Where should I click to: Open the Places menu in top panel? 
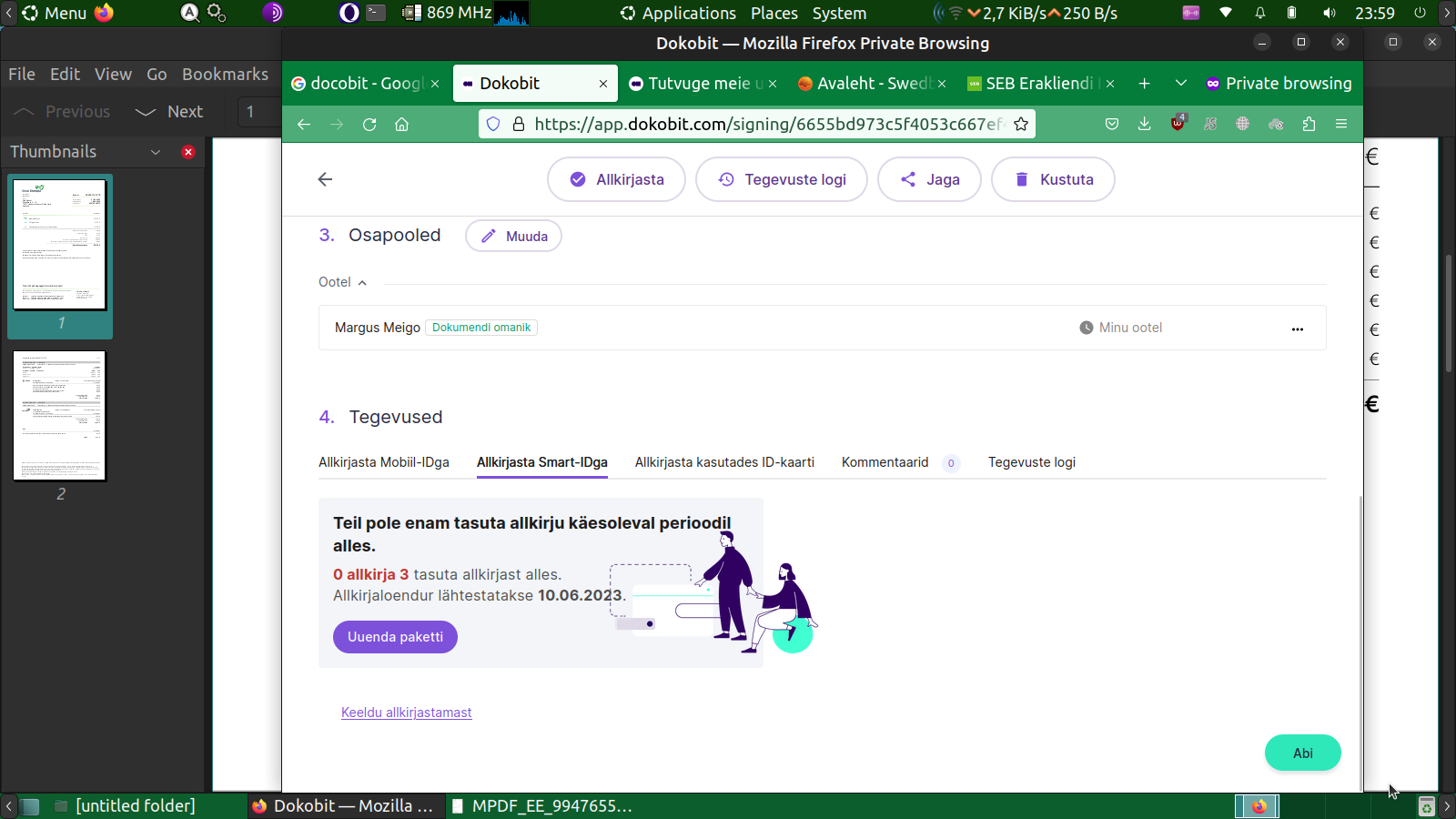774,13
